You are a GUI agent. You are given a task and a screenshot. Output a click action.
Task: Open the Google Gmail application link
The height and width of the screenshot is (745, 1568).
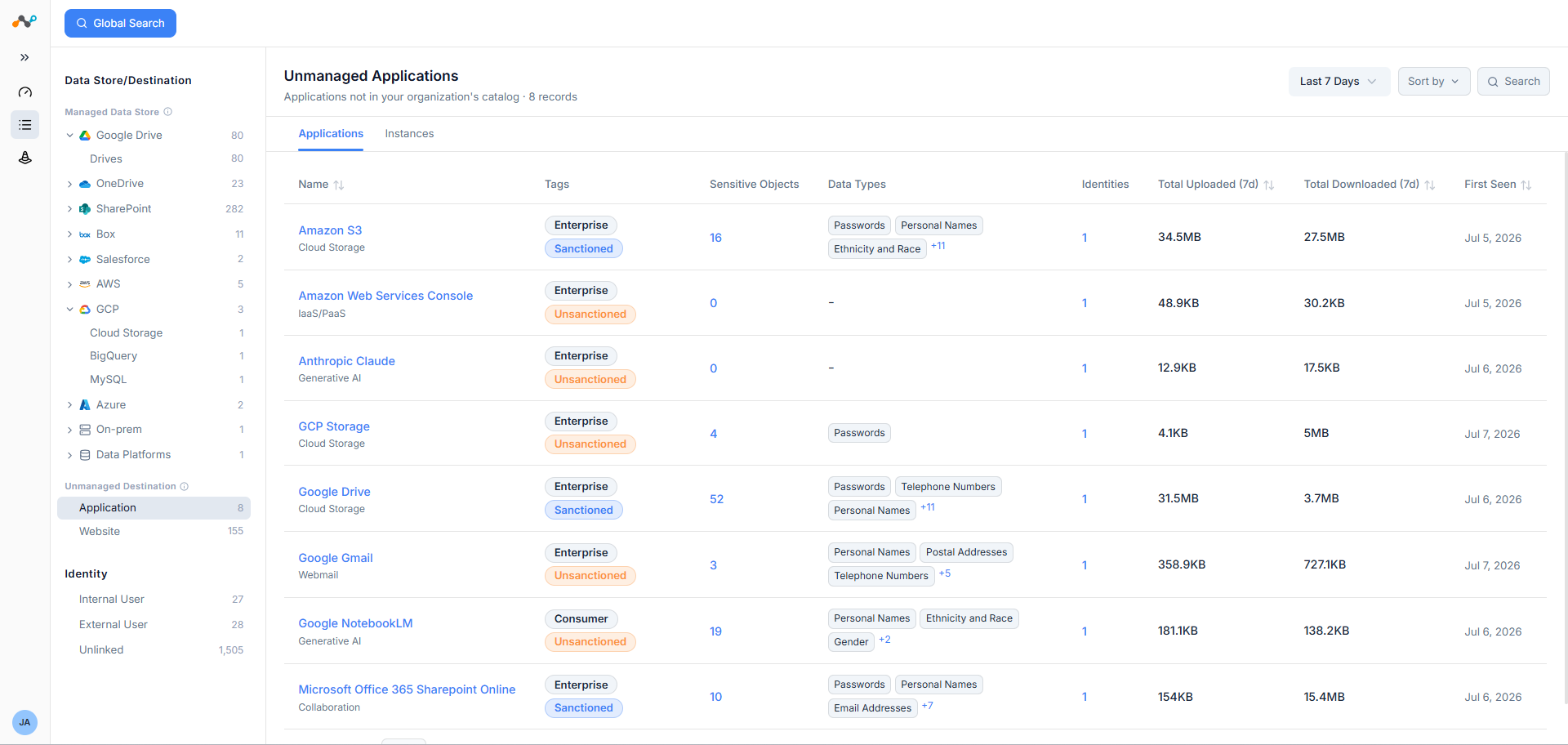click(x=336, y=558)
